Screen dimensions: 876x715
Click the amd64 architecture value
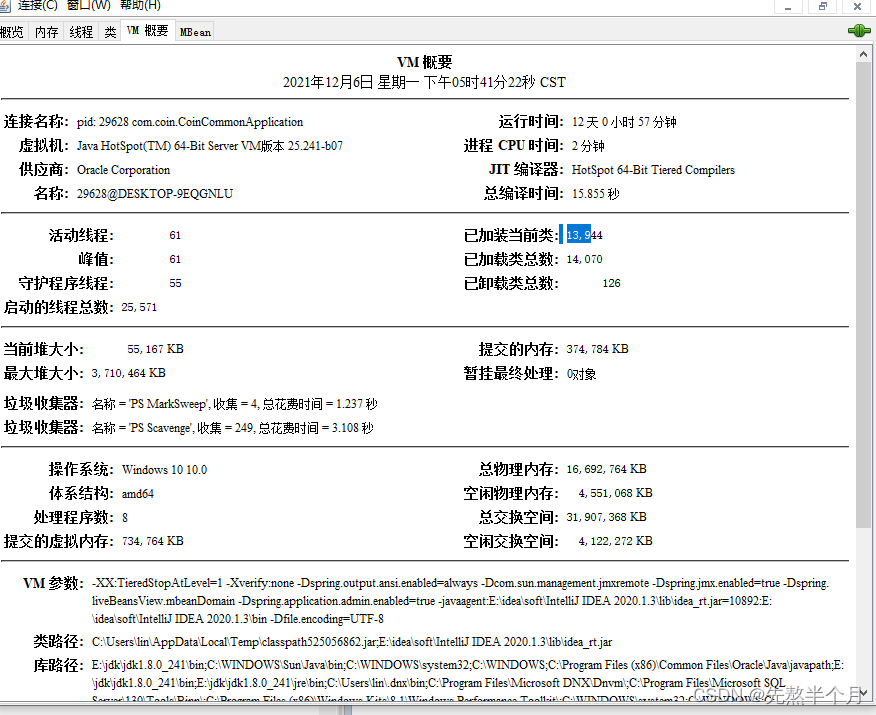tap(137, 494)
